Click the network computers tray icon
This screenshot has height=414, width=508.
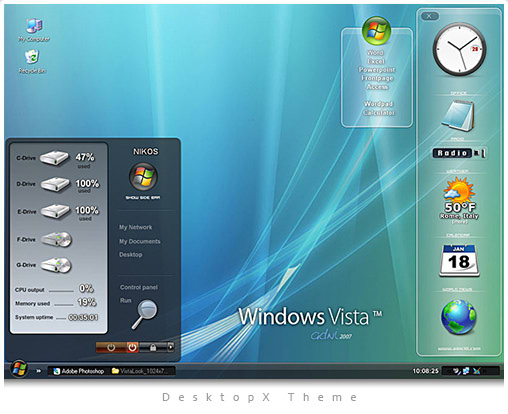[466, 371]
